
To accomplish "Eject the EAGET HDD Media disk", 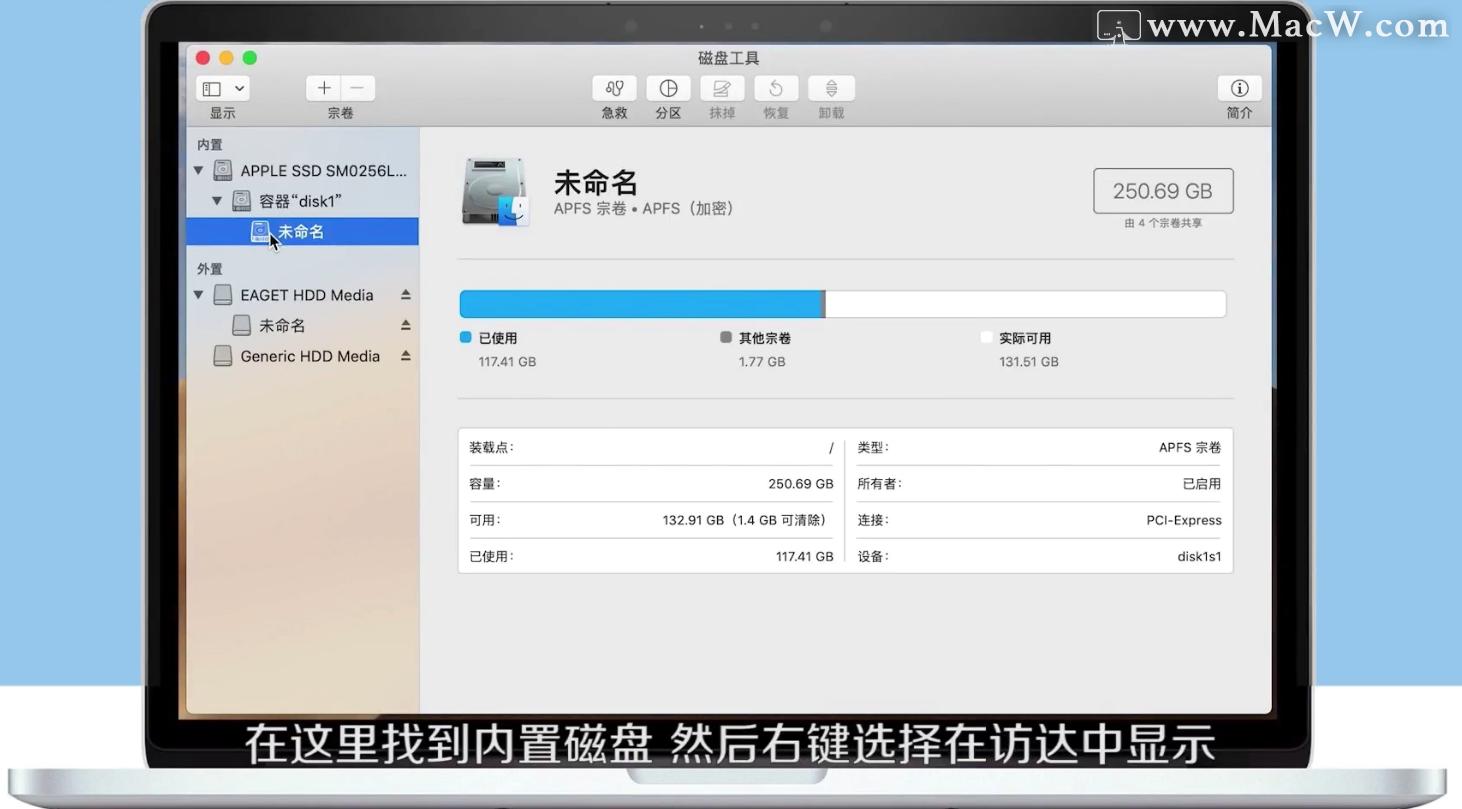I will 406,294.
